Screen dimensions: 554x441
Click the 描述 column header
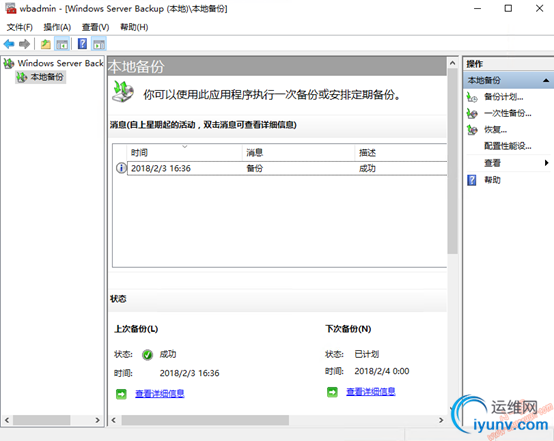[401, 153]
